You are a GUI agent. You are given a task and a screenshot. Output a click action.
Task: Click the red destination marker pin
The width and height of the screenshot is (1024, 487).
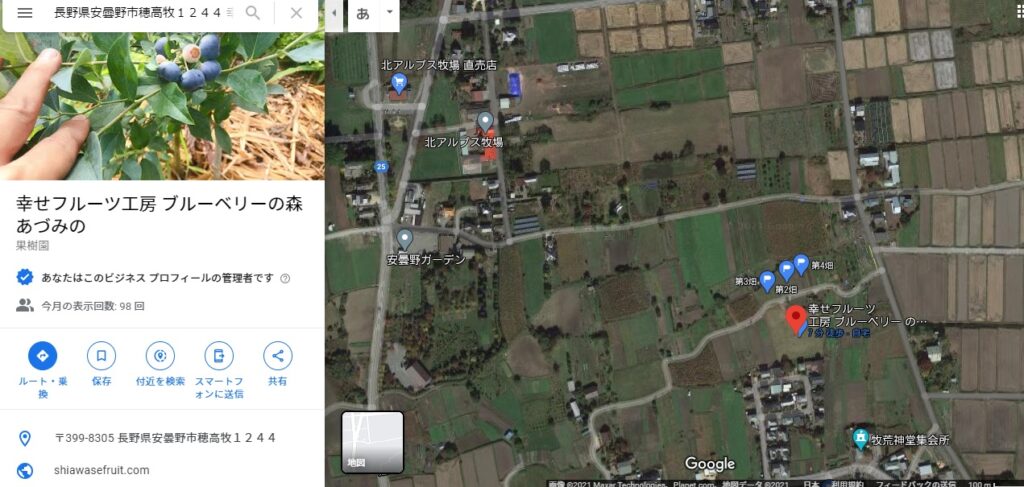coord(795,320)
